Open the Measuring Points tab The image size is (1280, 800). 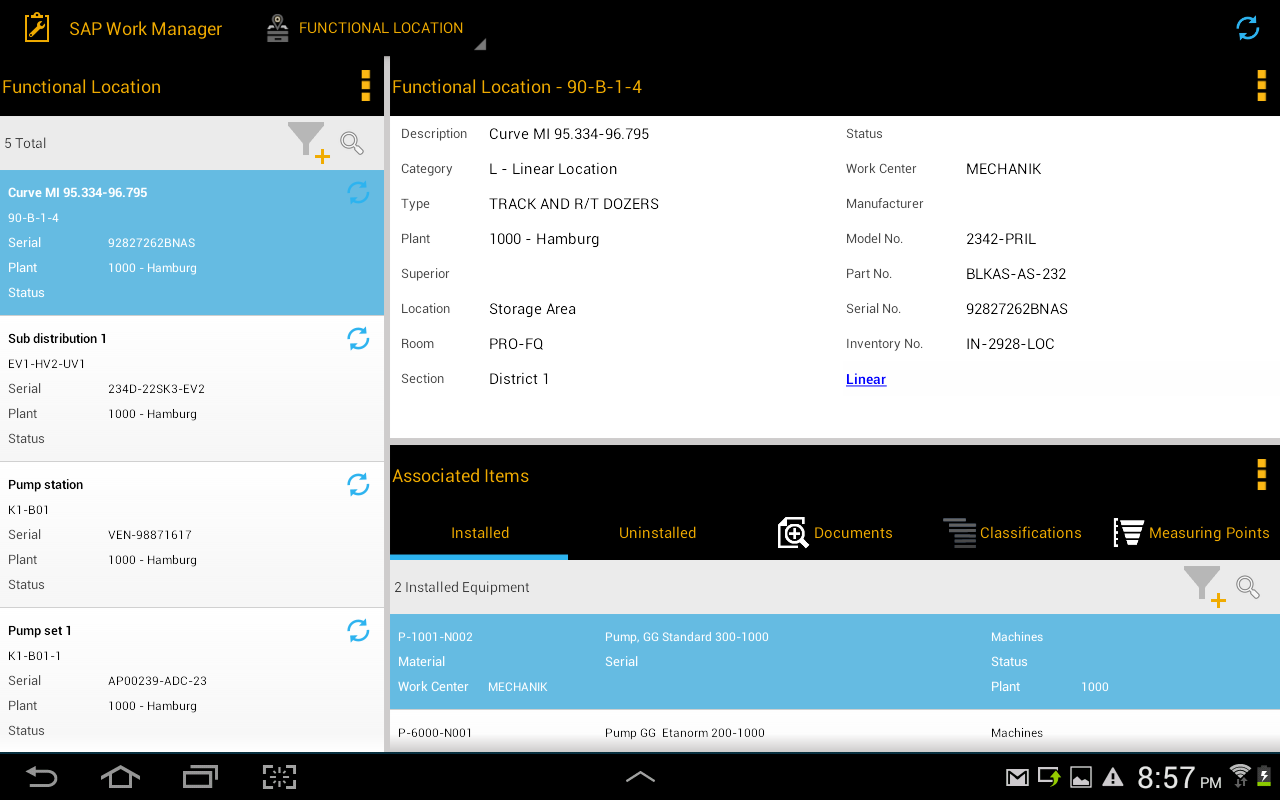[1191, 533]
